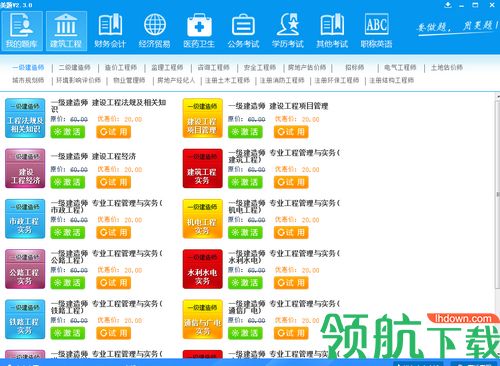Open the 铁路工程实务 blue course tile
The width and height of the screenshot is (500, 366).
(x=25, y=319)
